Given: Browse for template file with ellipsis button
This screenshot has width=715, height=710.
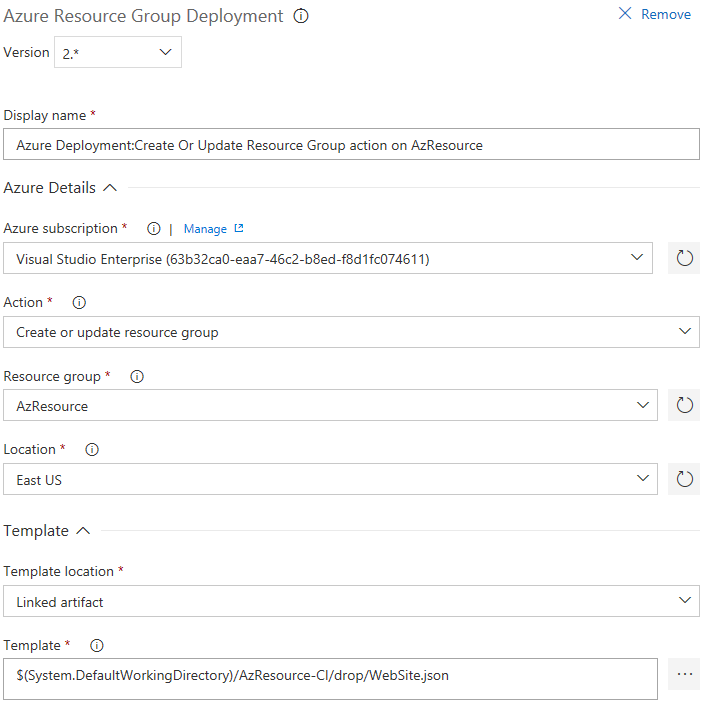Looking at the screenshot, I should click(x=684, y=675).
